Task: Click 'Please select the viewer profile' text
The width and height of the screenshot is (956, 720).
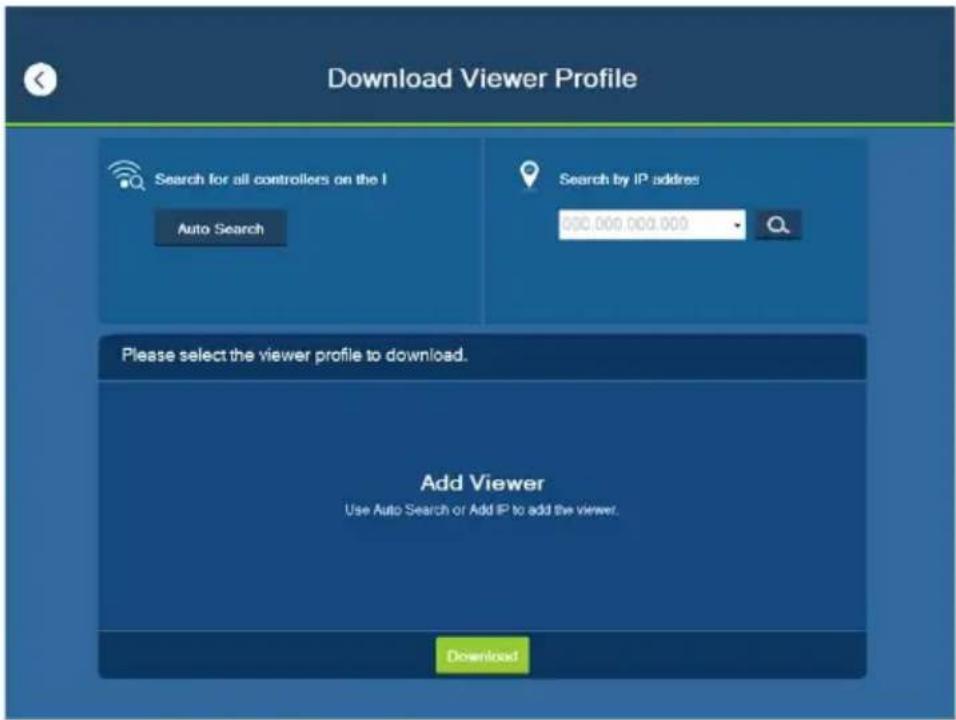Action: pos(294,355)
